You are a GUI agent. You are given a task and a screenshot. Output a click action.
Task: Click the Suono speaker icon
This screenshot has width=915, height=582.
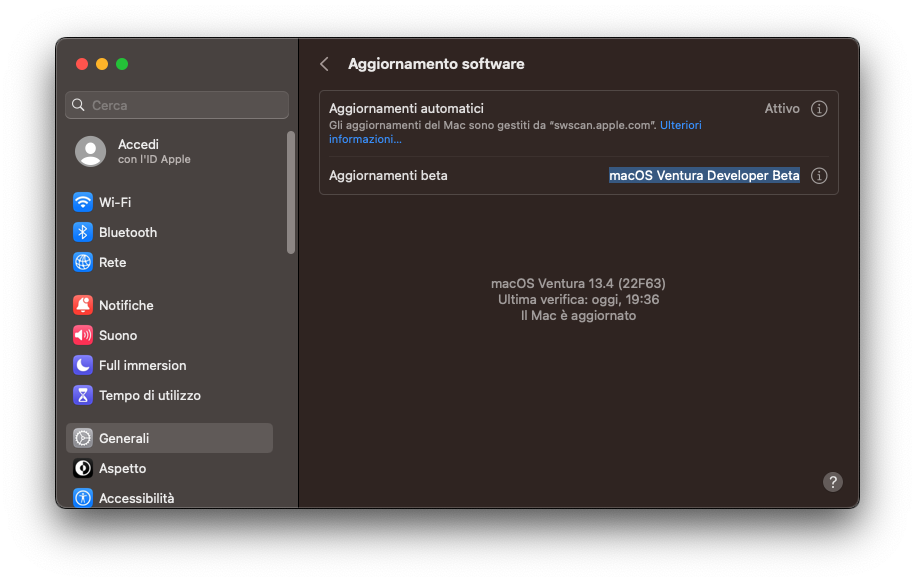83,335
